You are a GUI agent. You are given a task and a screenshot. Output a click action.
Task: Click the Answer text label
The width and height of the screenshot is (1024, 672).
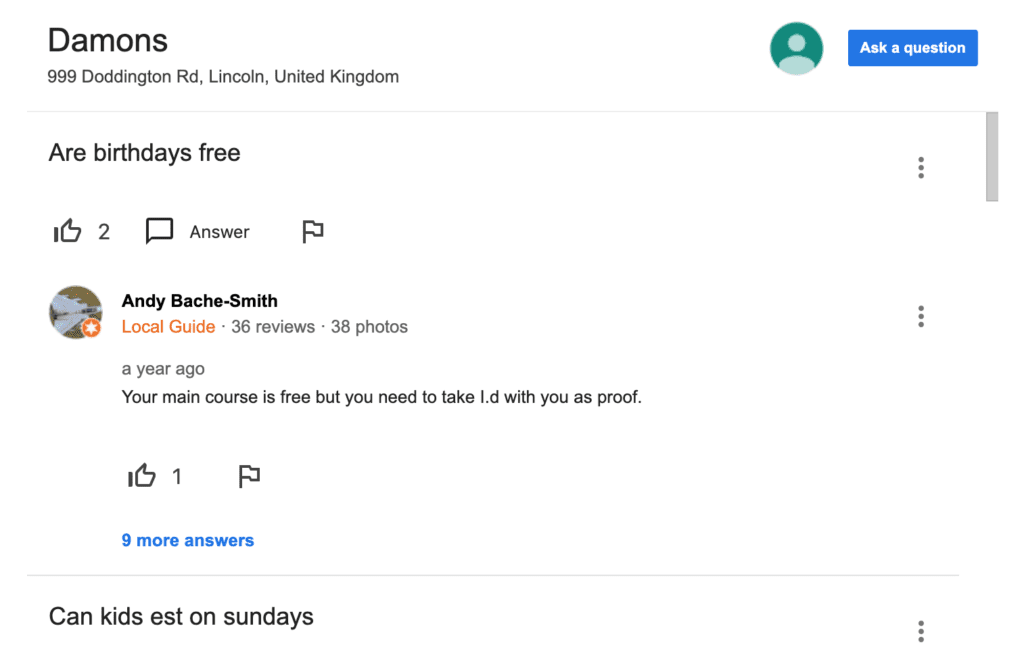pyautogui.click(x=219, y=232)
